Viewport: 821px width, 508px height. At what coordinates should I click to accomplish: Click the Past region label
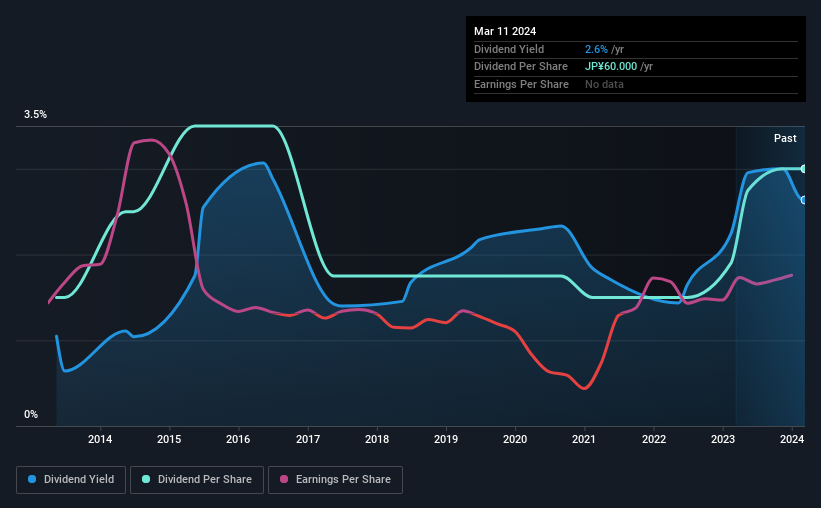785,138
